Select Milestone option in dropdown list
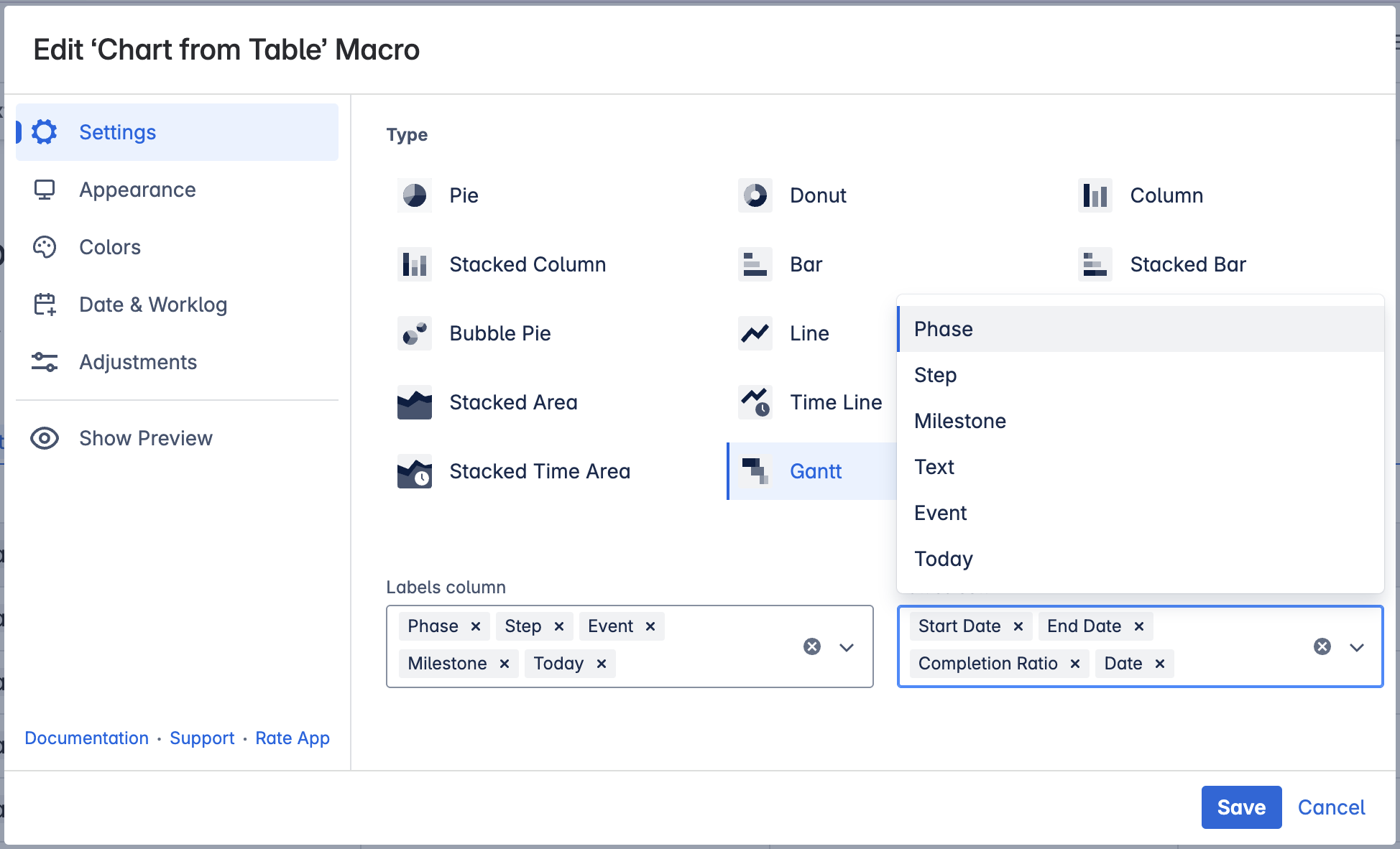This screenshot has width=1400, height=849. (x=959, y=421)
